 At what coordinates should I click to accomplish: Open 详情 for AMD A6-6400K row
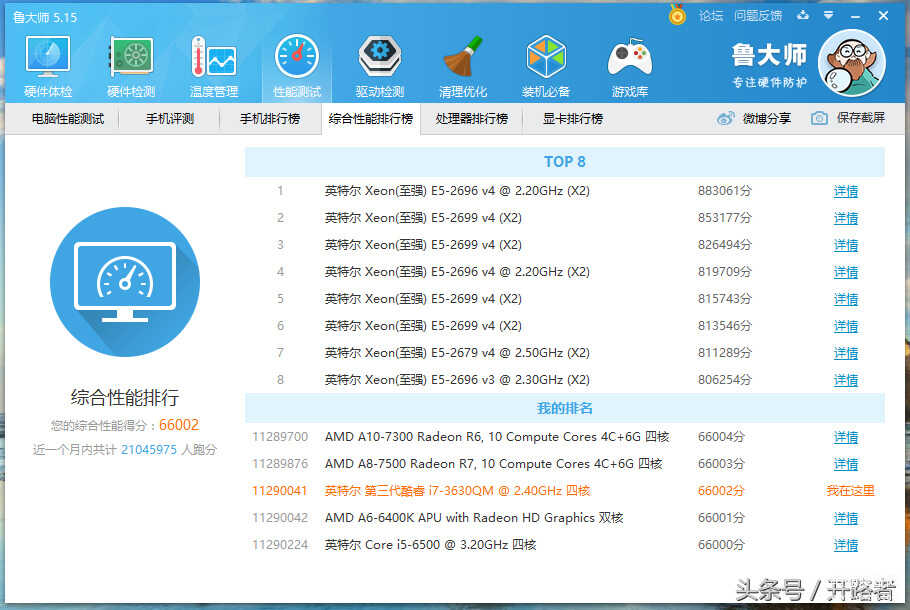point(846,518)
